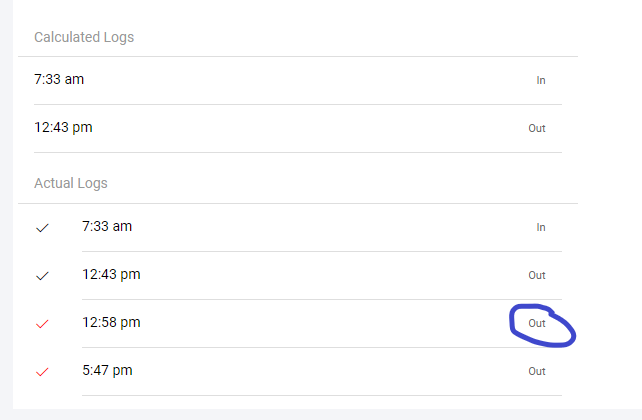
Task: Click the divider line below Actual Logs heading
Action: [x=298, y=204]
